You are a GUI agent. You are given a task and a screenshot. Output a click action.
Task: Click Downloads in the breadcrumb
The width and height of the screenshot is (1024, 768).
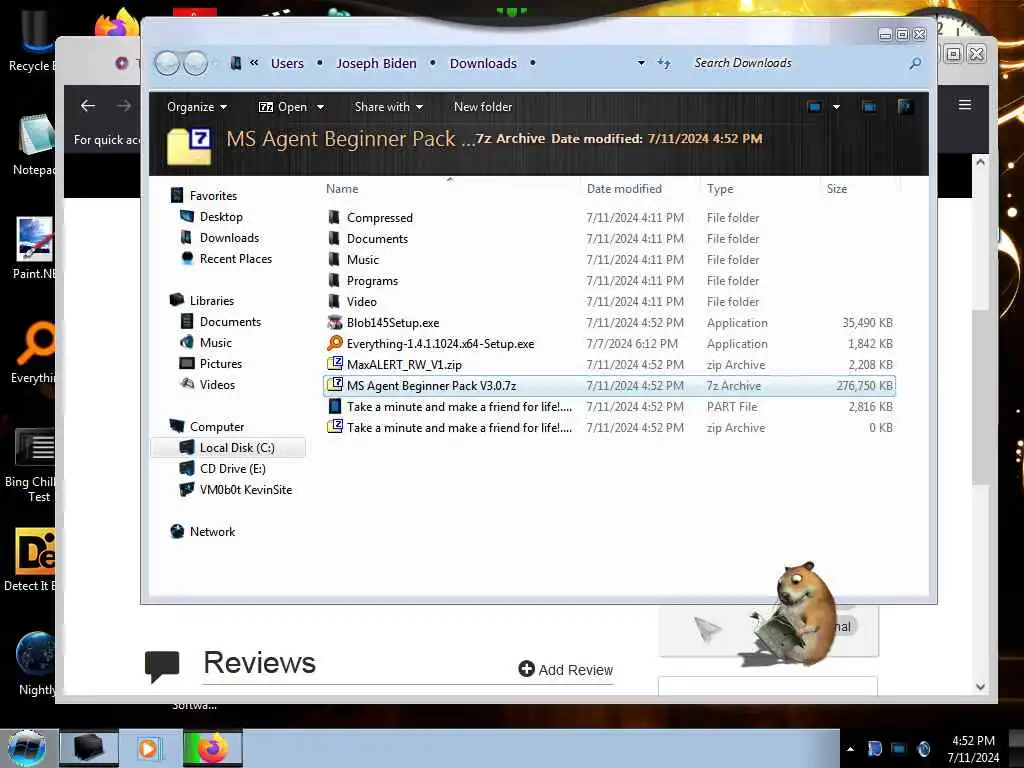point(483,63)
